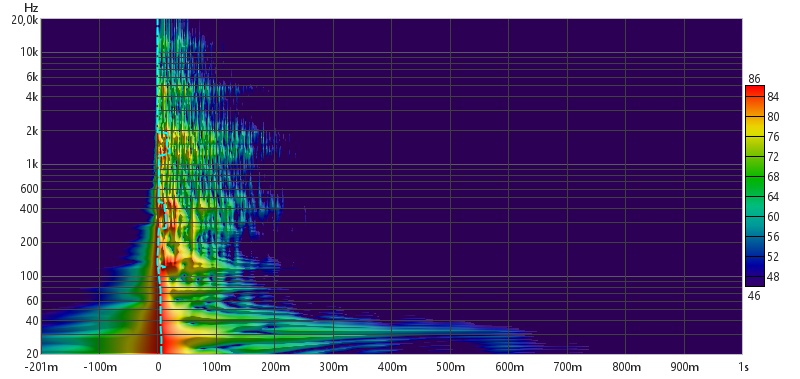800x379 pixels.
Task: Click the 1k frequency axis label
Action: [33, 164]
